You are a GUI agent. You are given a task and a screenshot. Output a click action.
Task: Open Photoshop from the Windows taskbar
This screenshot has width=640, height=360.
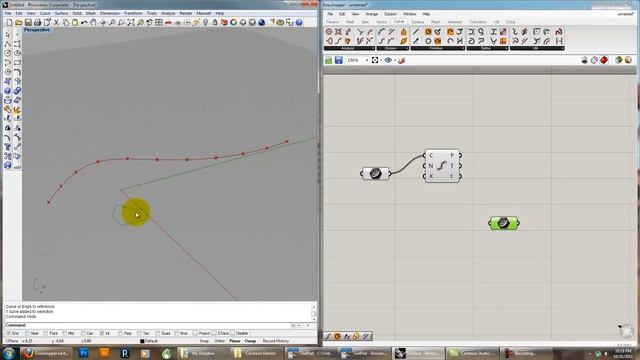[x=84, y=353]
